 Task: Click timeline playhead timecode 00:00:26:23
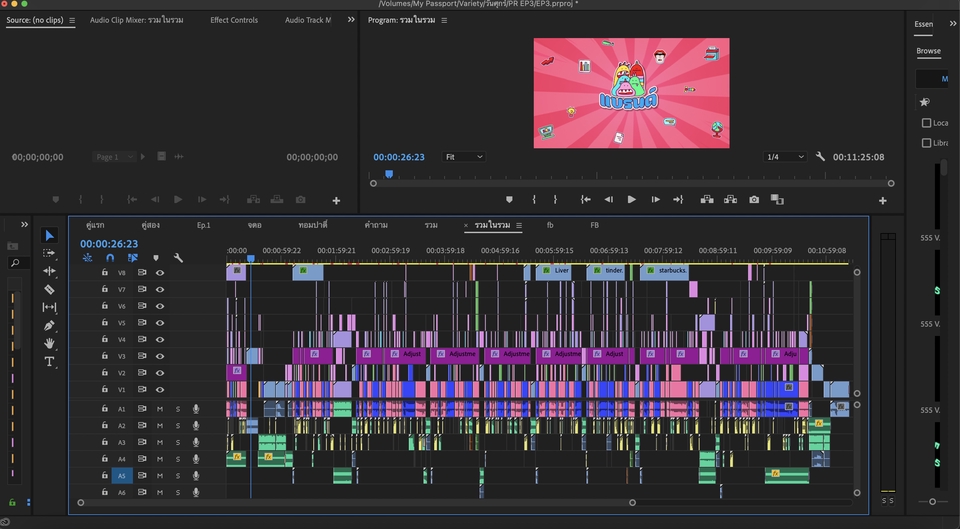pos(109,244)
